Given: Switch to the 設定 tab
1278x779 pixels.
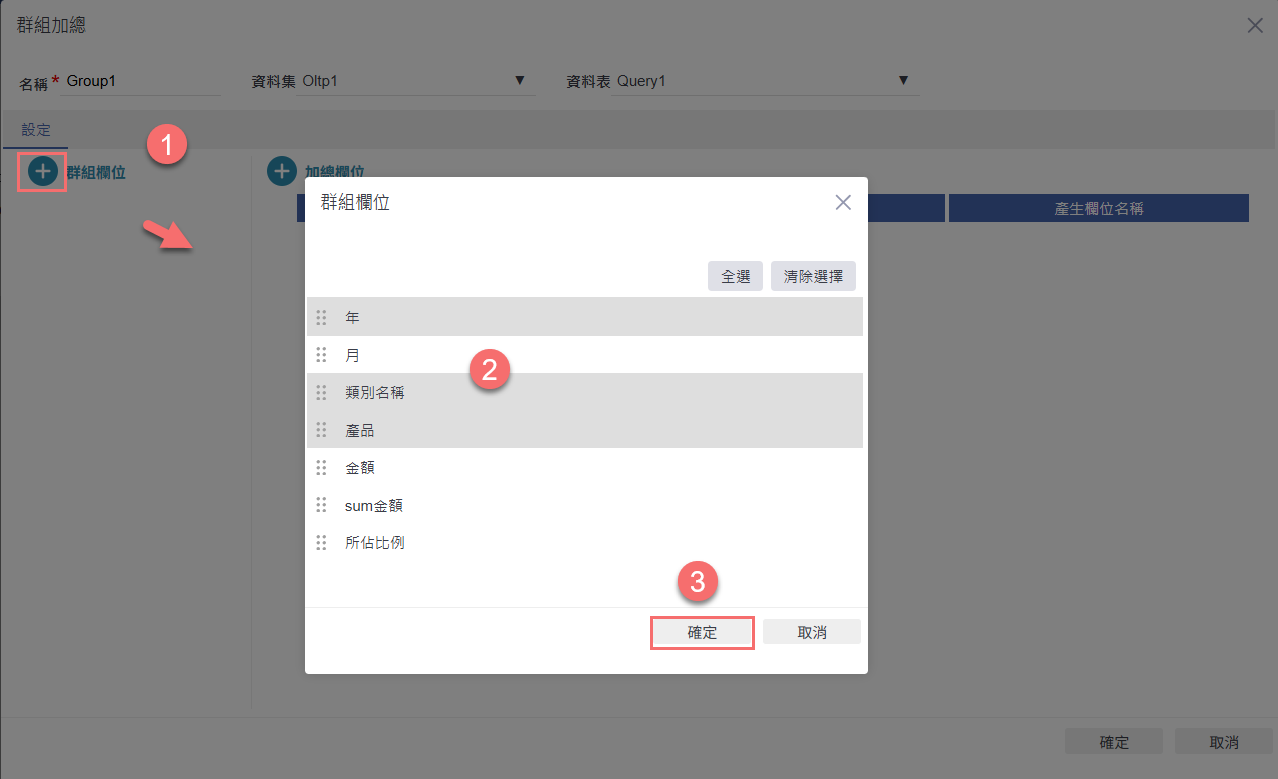Looking at the screenshot, I should [x=36, y=130].
